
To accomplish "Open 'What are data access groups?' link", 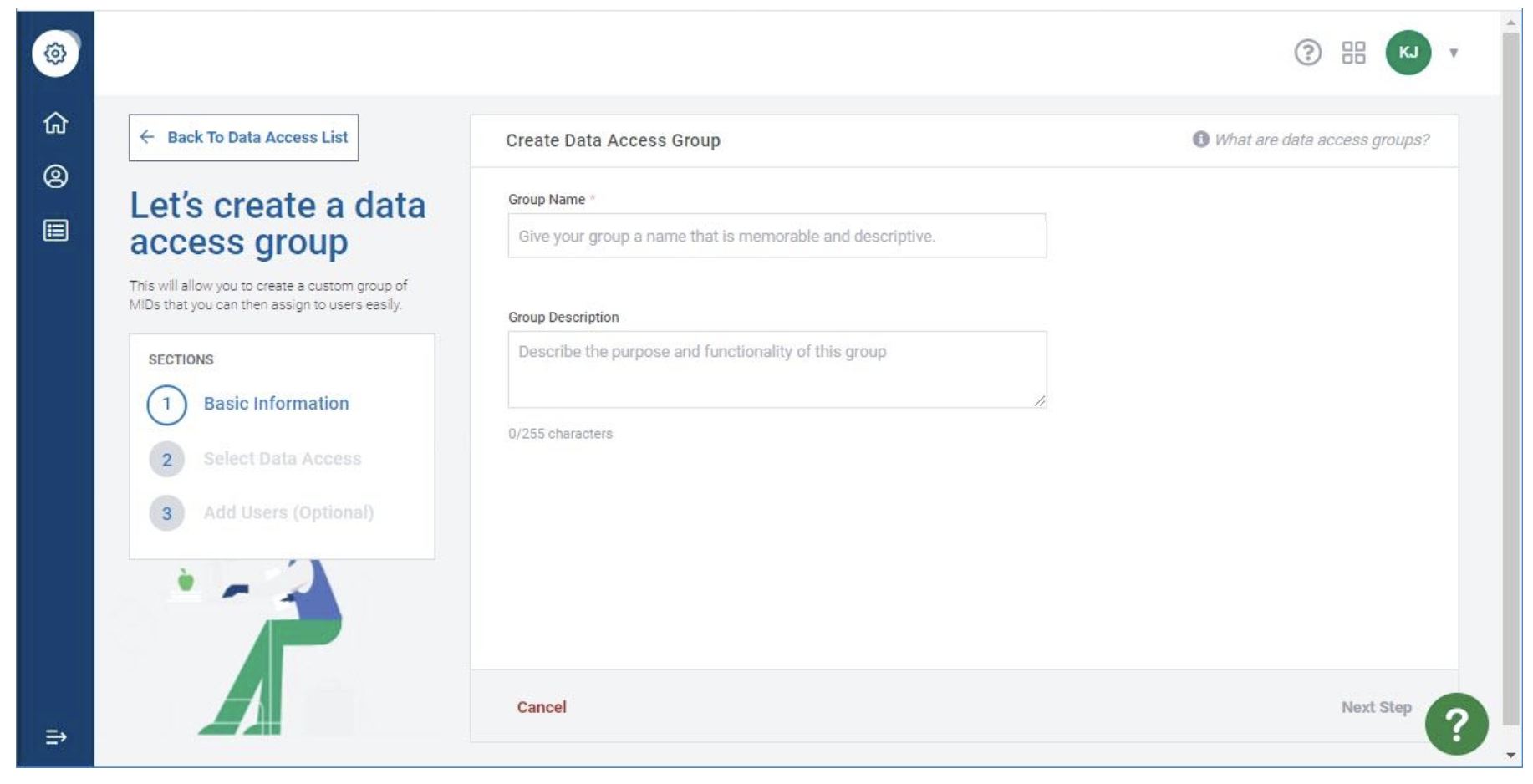I will [1321, 140].
